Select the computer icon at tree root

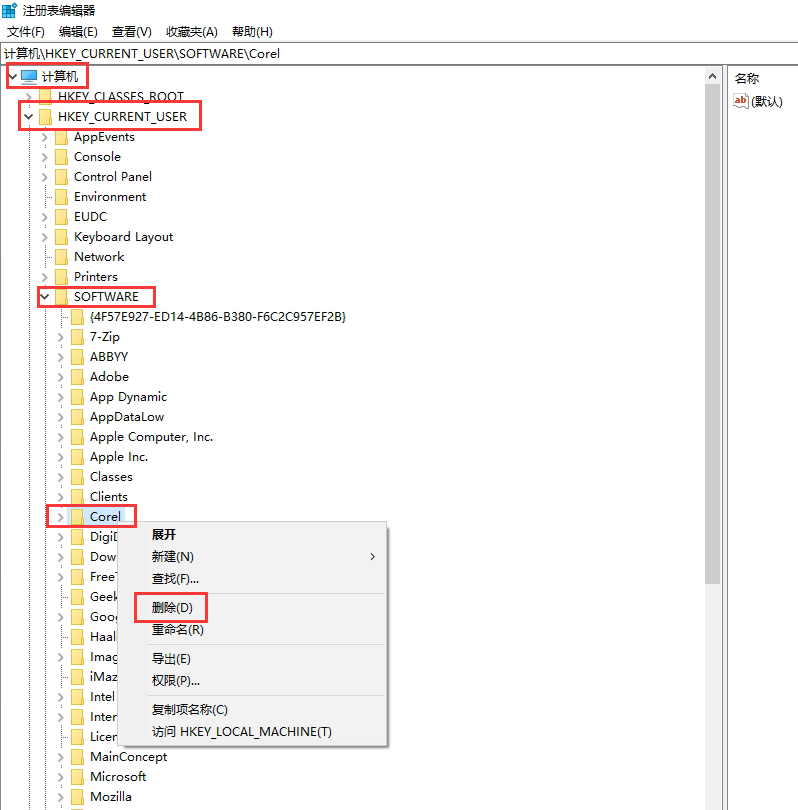click(29, 77)
